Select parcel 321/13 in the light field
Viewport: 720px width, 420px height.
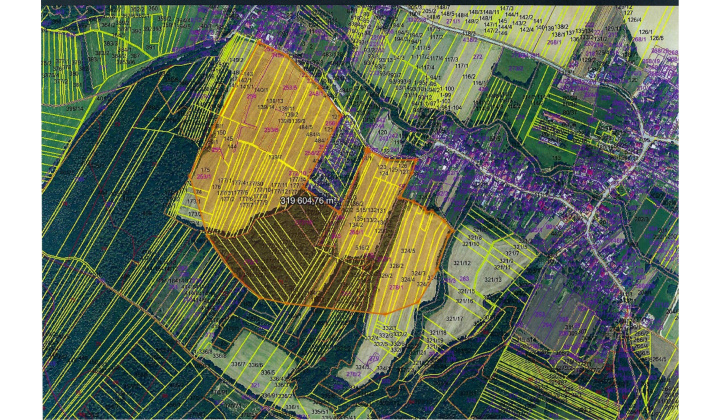(492, 279)
